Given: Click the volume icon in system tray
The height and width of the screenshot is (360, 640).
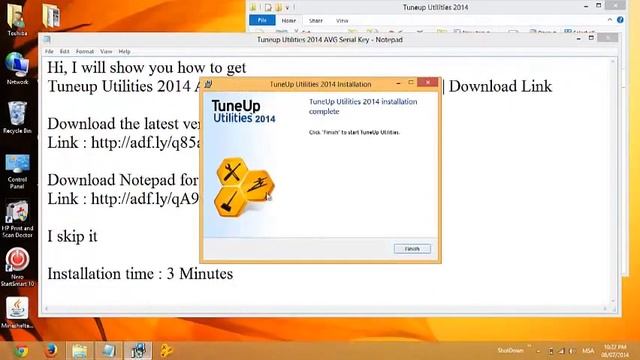Looking at the screenshot, I should point(571,351).
